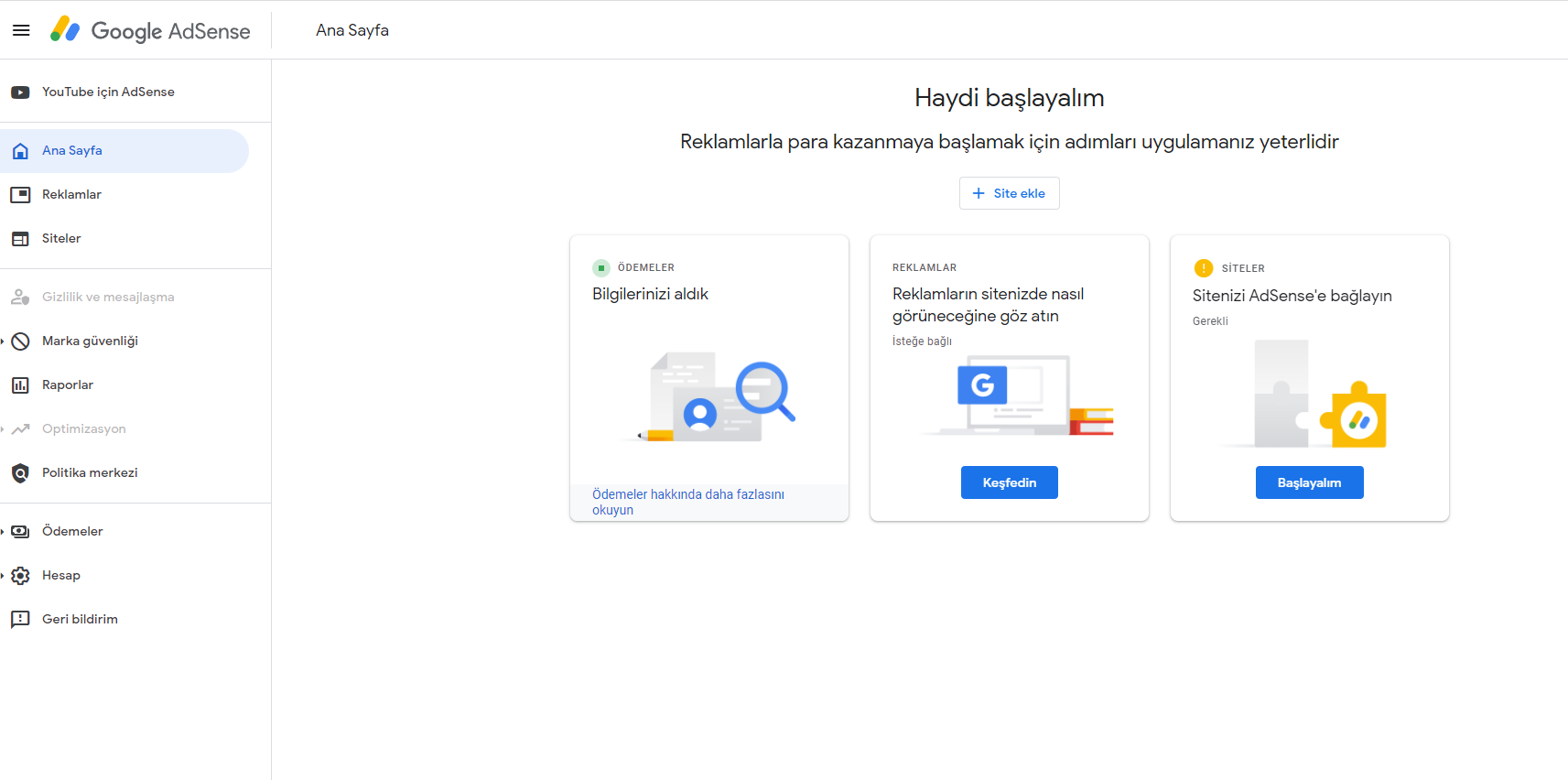Click the Politika merkezi shield icon

coord(20,473)
